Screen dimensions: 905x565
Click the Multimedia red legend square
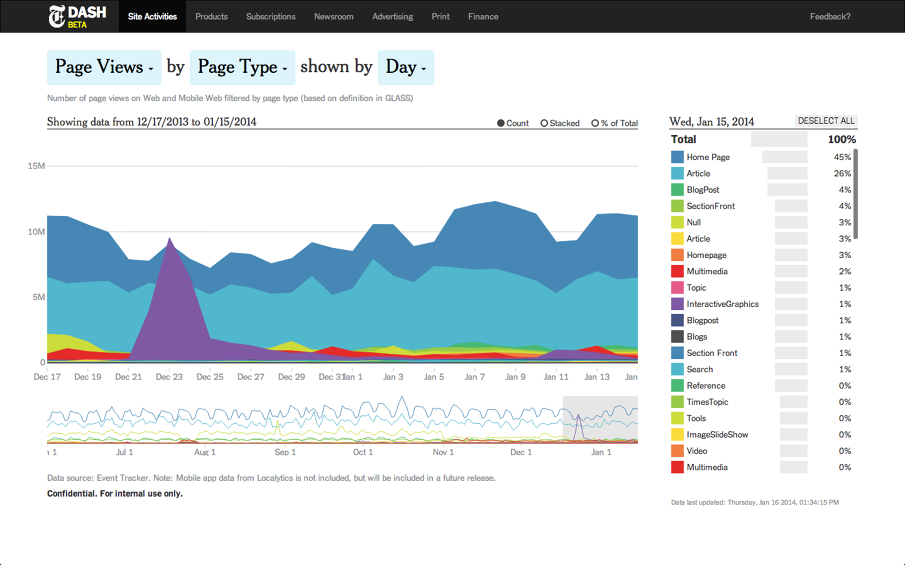click(677, 271)
